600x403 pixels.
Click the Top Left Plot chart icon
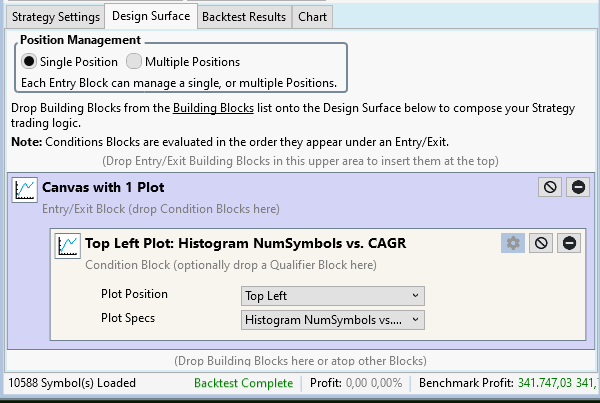68,244
